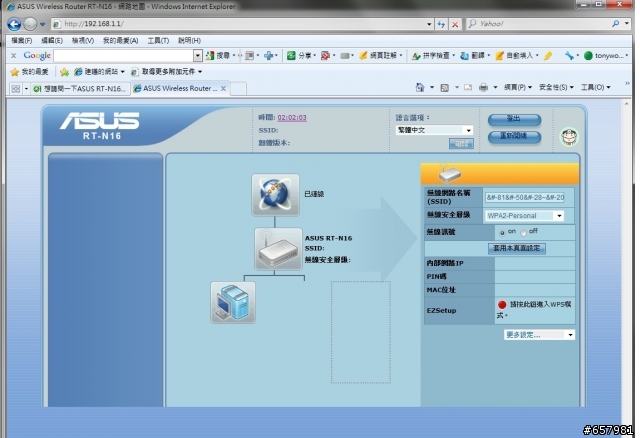Click the browser address bar
Screen dimensions: 640x438
click(x=243, y=24)
